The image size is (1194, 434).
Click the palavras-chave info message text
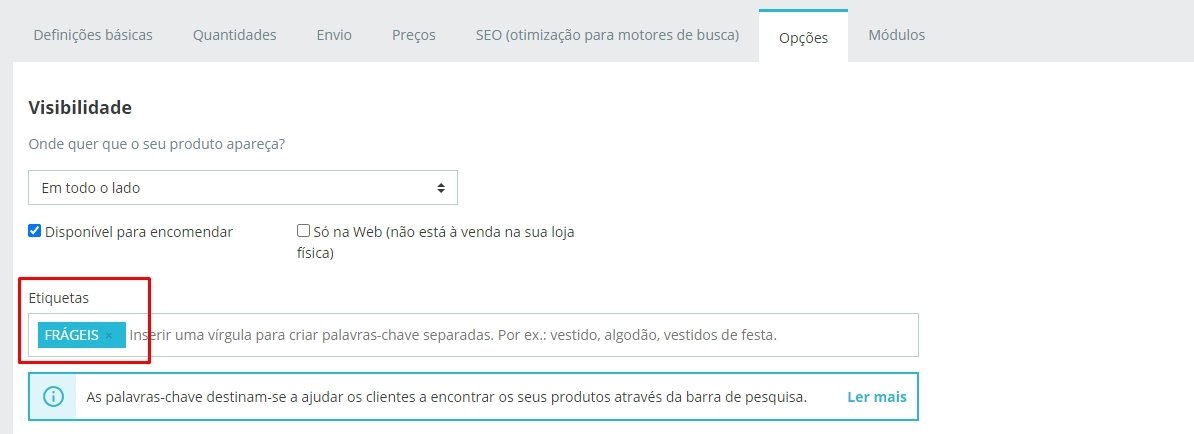(x=446, y=397)
